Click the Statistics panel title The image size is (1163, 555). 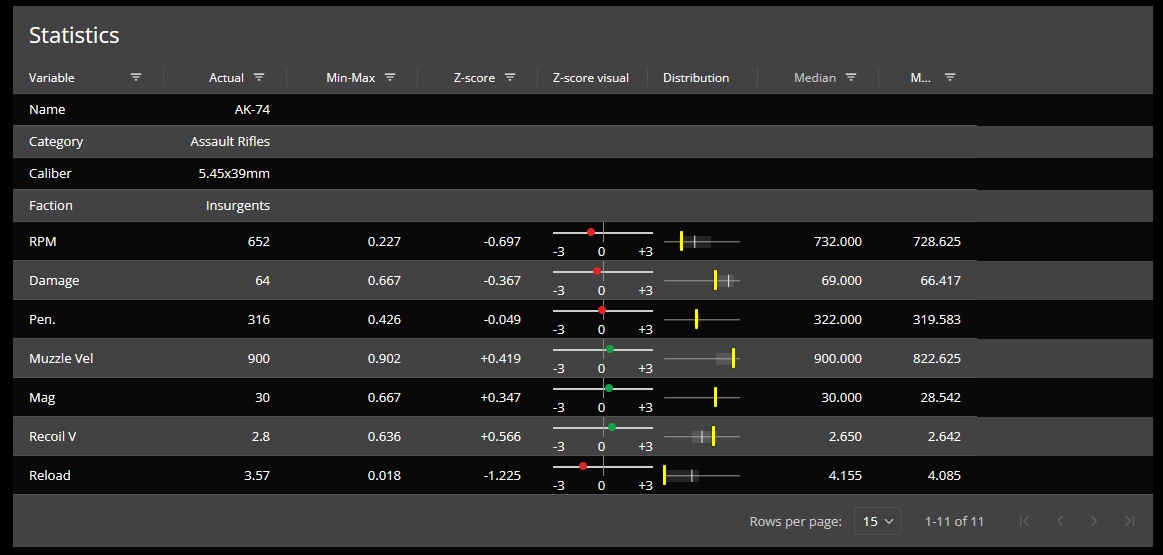74,35
